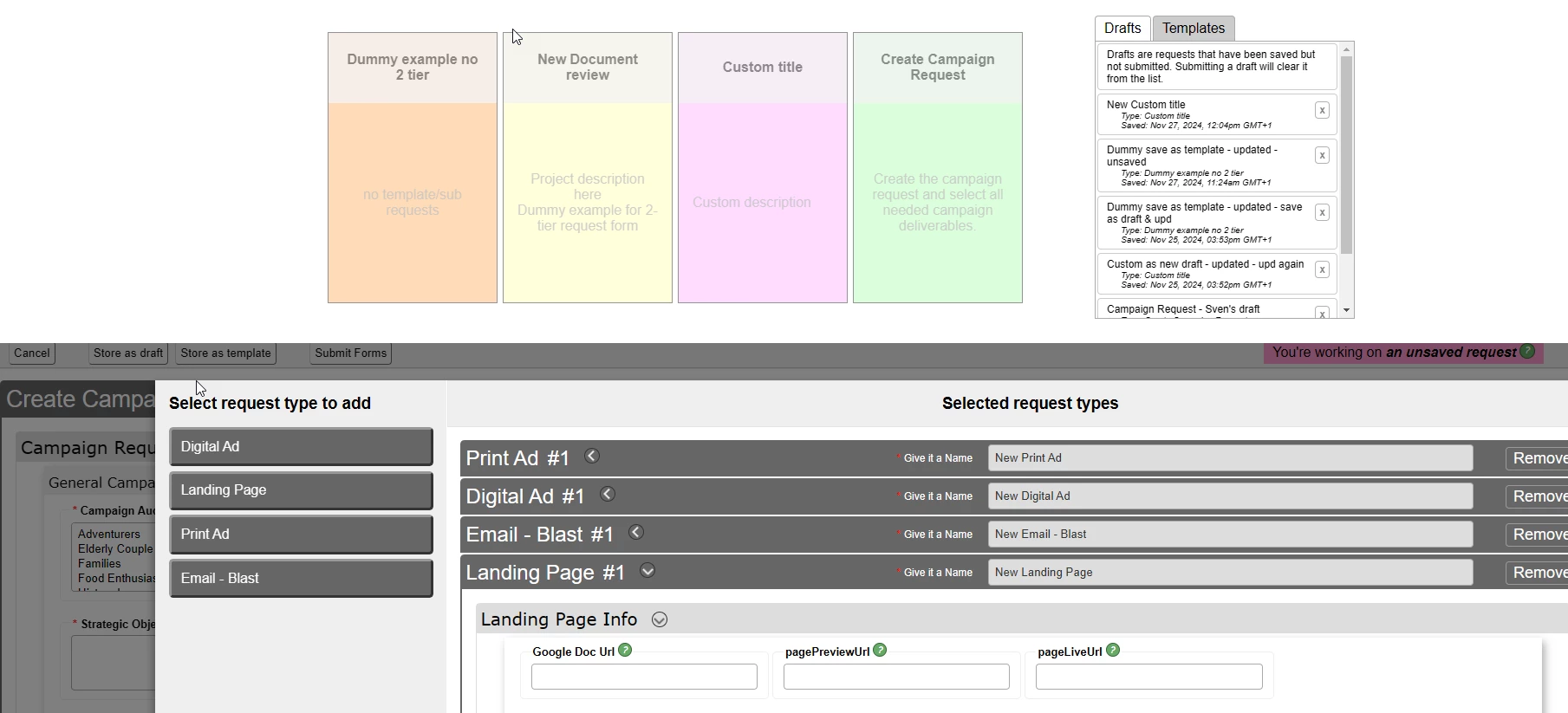Delete the 'Dummy save as template - updated - unsaved' draft

click(1322, 155)
